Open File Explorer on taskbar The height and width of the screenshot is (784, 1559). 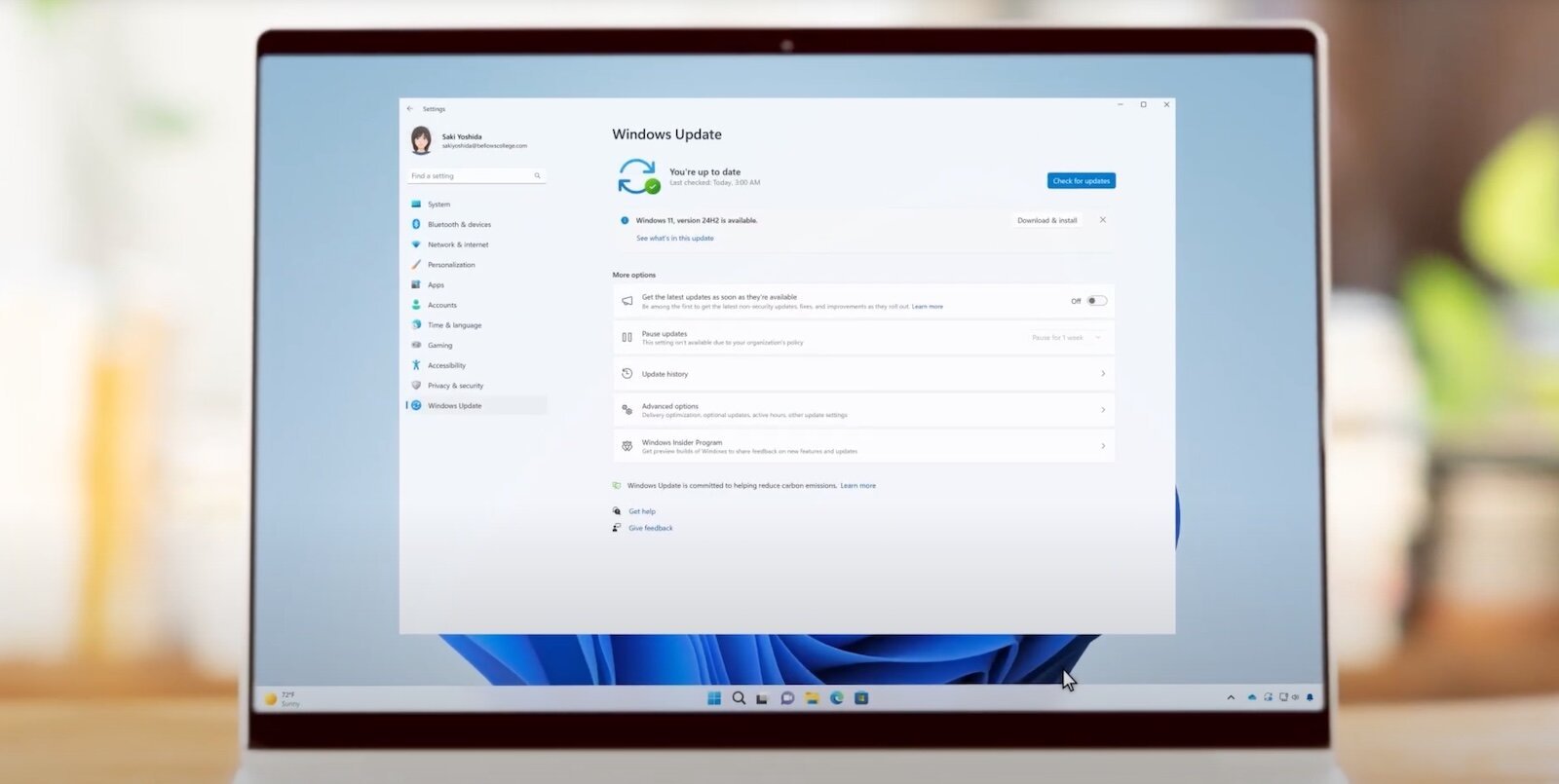tap(812, 698)
